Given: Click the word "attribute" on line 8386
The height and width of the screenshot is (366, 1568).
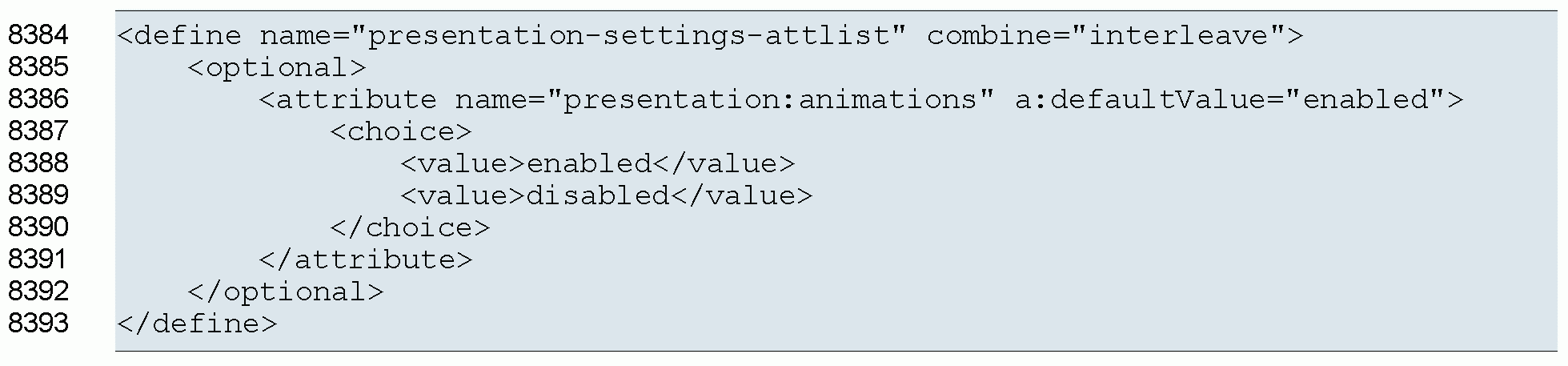Looking at the screenshot, I should tap(357, 100).
